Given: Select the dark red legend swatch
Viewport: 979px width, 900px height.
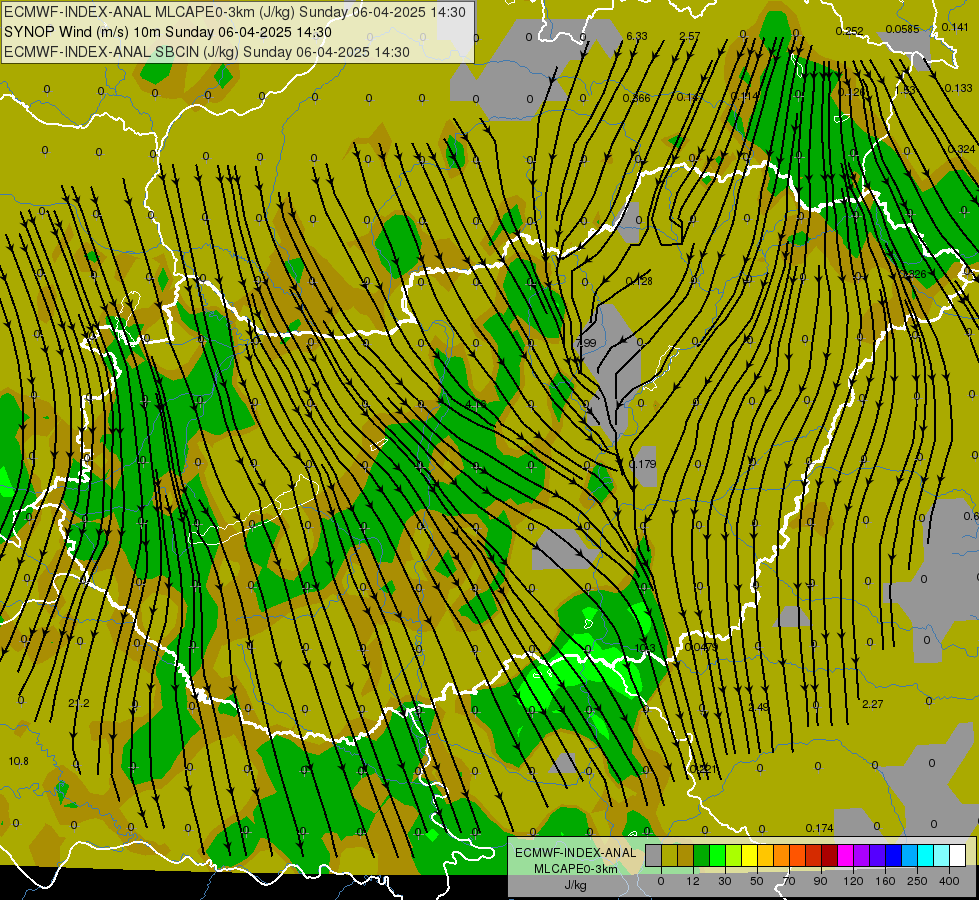Looking at the screenshot, I should click(830, 856).
